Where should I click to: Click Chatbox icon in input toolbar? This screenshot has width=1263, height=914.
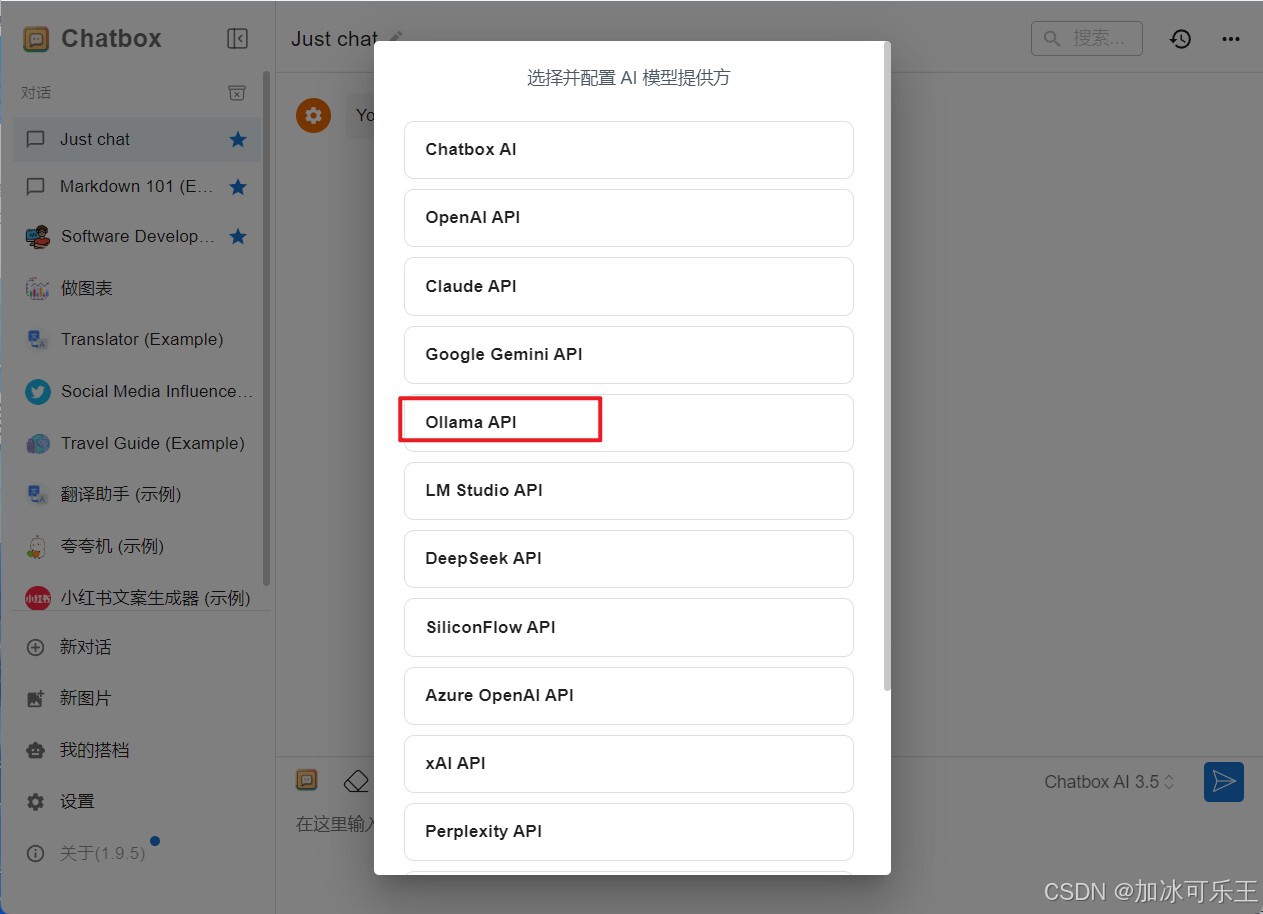pyautogui.click(x=307, y=781)
